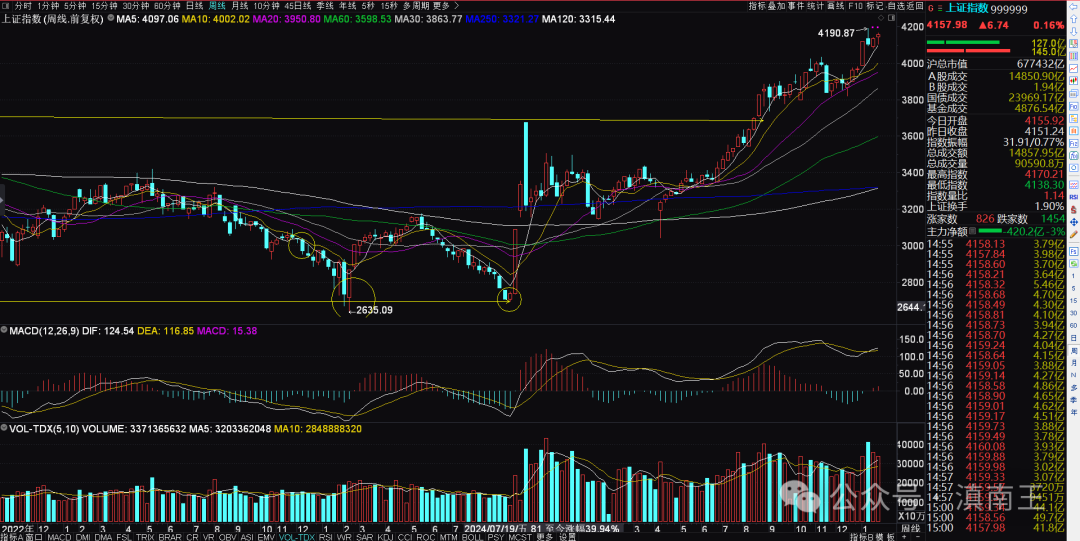
Task: Click the 主力净额 green bar indicator
Action: [990, 231]
